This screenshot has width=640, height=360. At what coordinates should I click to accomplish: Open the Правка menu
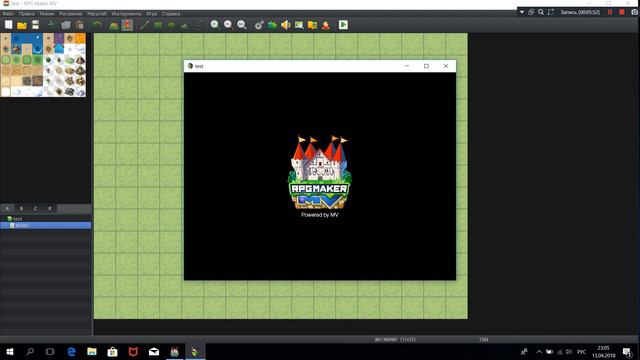tap(27, 13)
